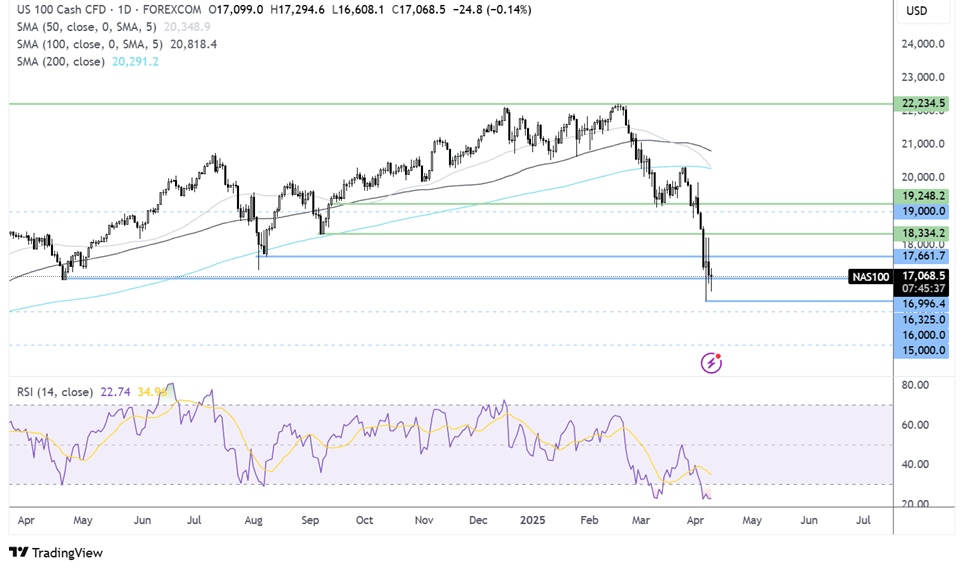Click the Jul label at the far right of the time axis
This screenshot has height=570, width=965.
coord(863,520)
